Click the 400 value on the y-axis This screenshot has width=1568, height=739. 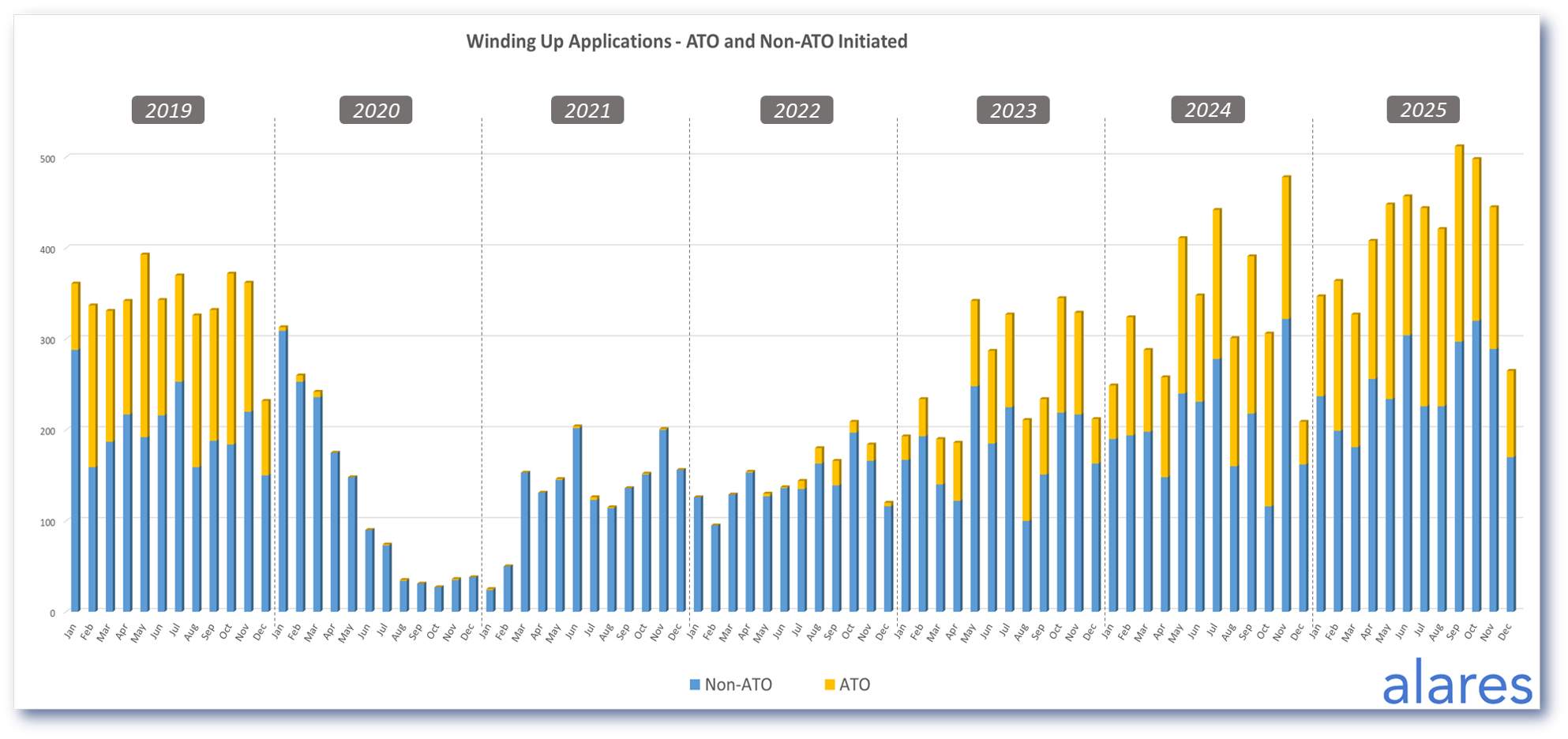coord(47,249)
